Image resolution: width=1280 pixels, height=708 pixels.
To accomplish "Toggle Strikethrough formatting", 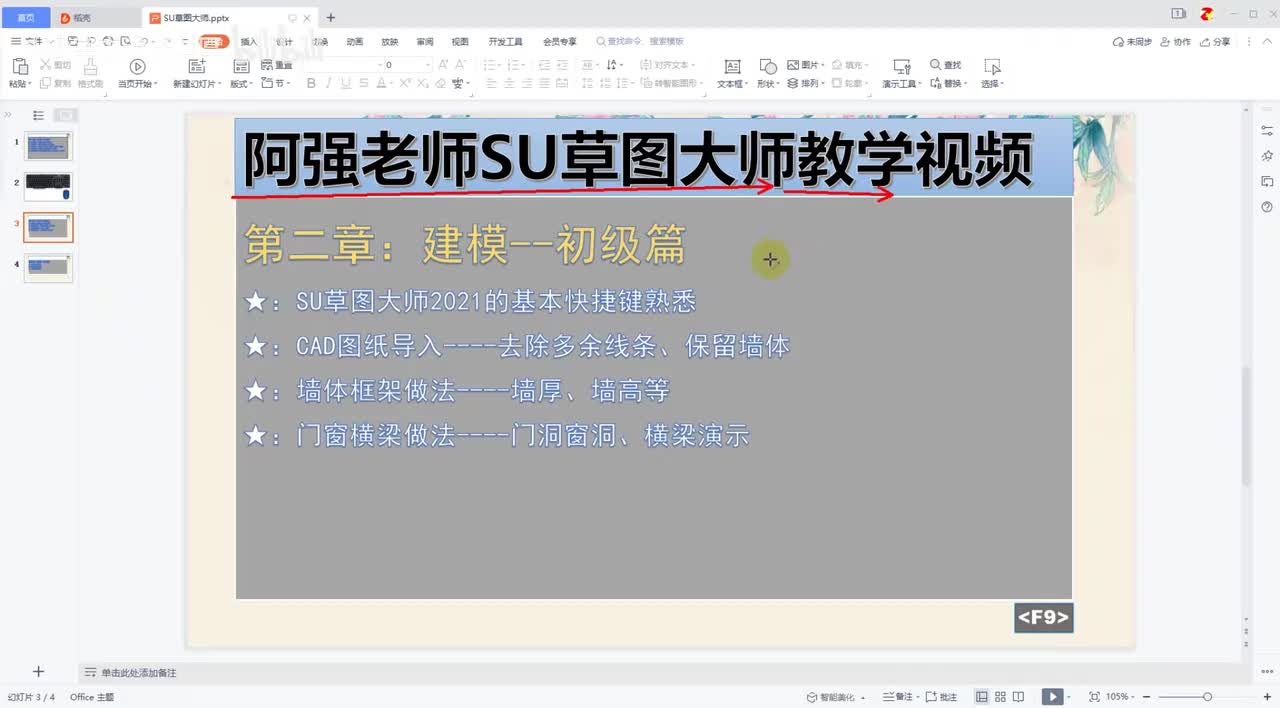I will [364, 84].
